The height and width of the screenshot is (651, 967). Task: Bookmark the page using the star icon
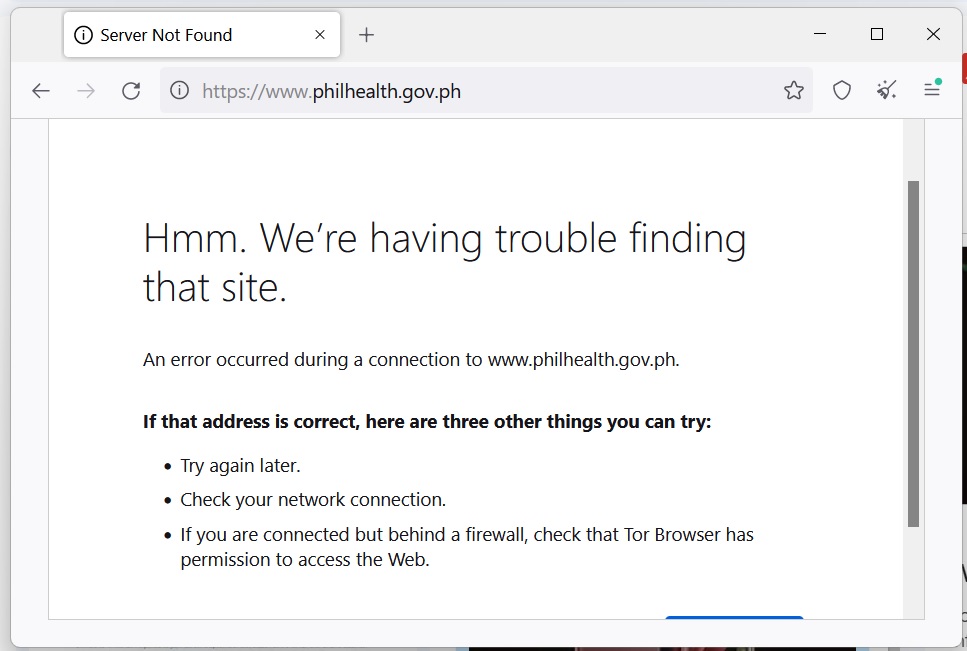pos(794,90)
